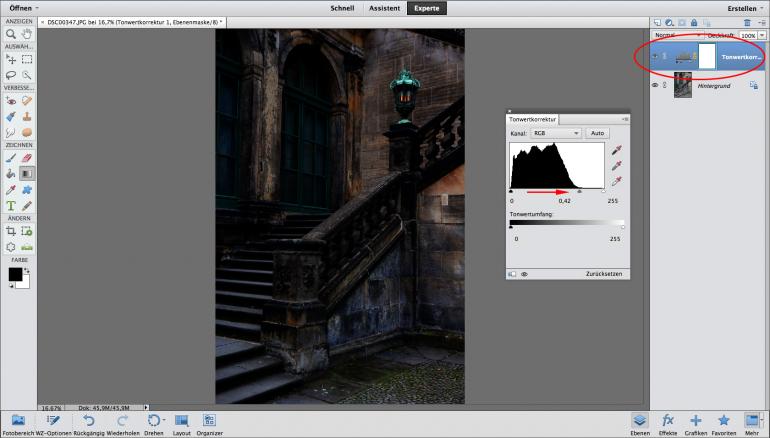
Task: Open the blend mode Normal dropdown
Action: (677, 35)
